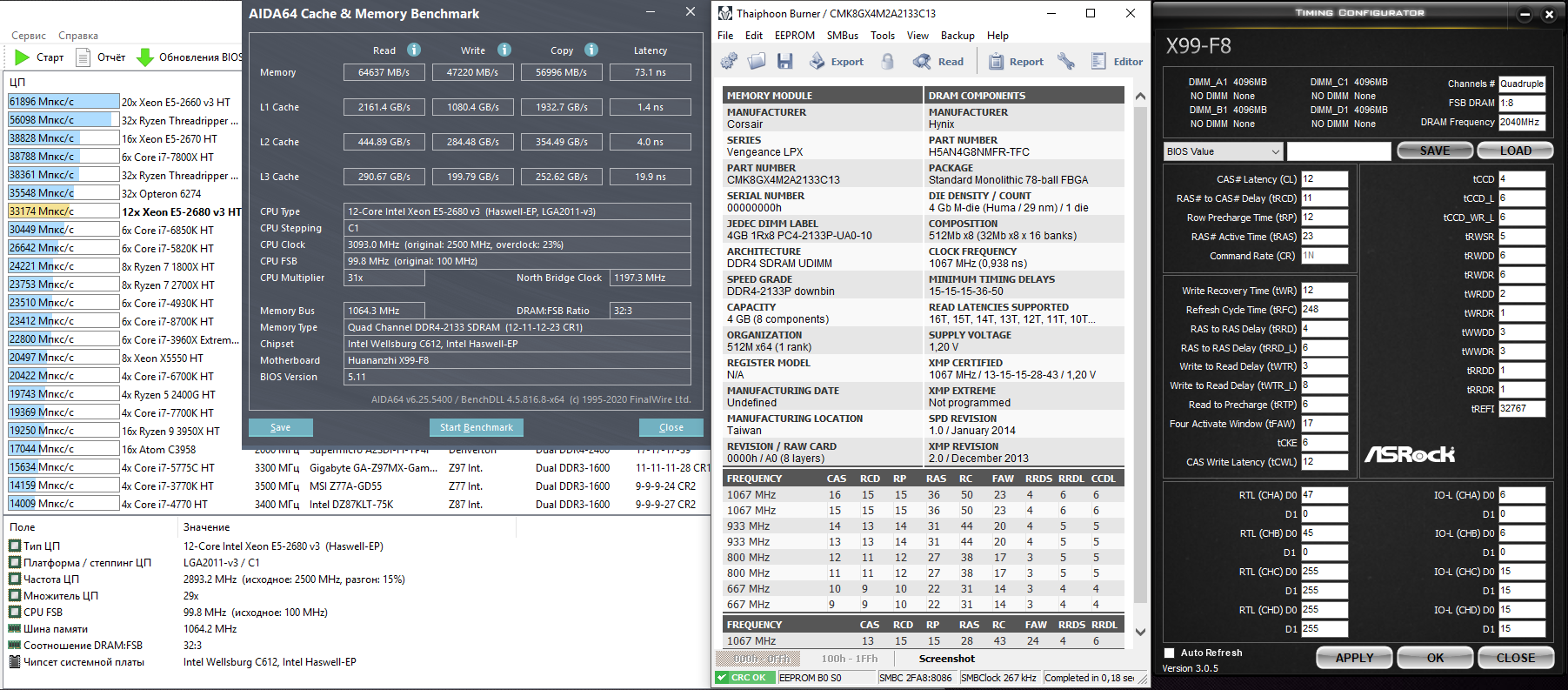
Task: Click the Частота ЦП chip icon
Action: 15,579
